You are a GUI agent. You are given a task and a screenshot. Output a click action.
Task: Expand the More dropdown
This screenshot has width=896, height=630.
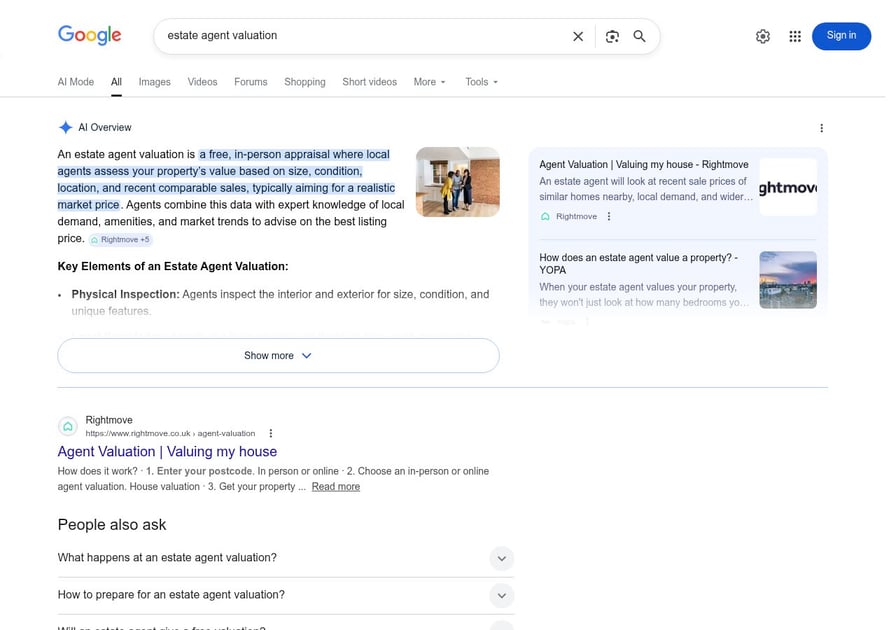click(x=429, y=82)
